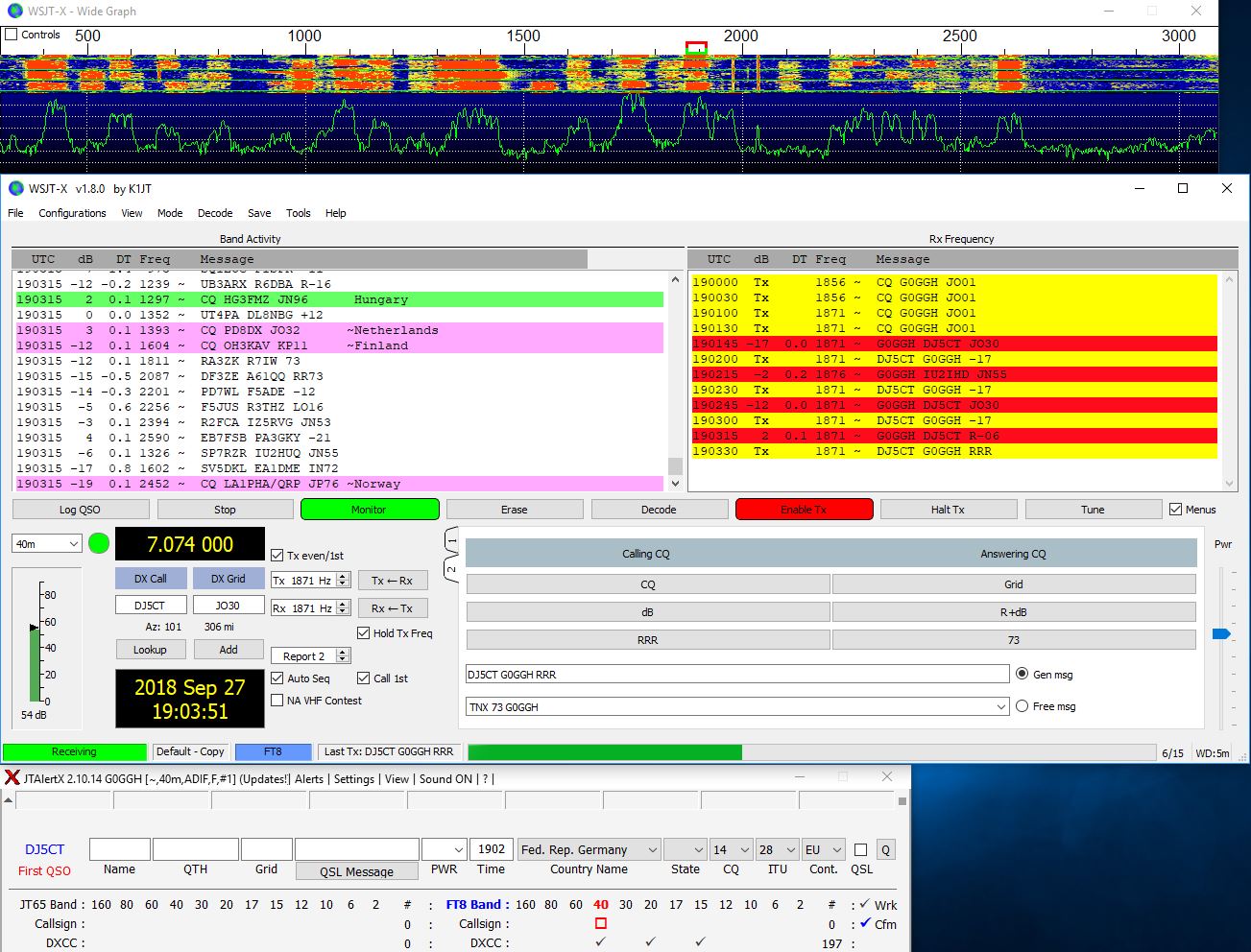Open the Mode menu

pos(170,213)
